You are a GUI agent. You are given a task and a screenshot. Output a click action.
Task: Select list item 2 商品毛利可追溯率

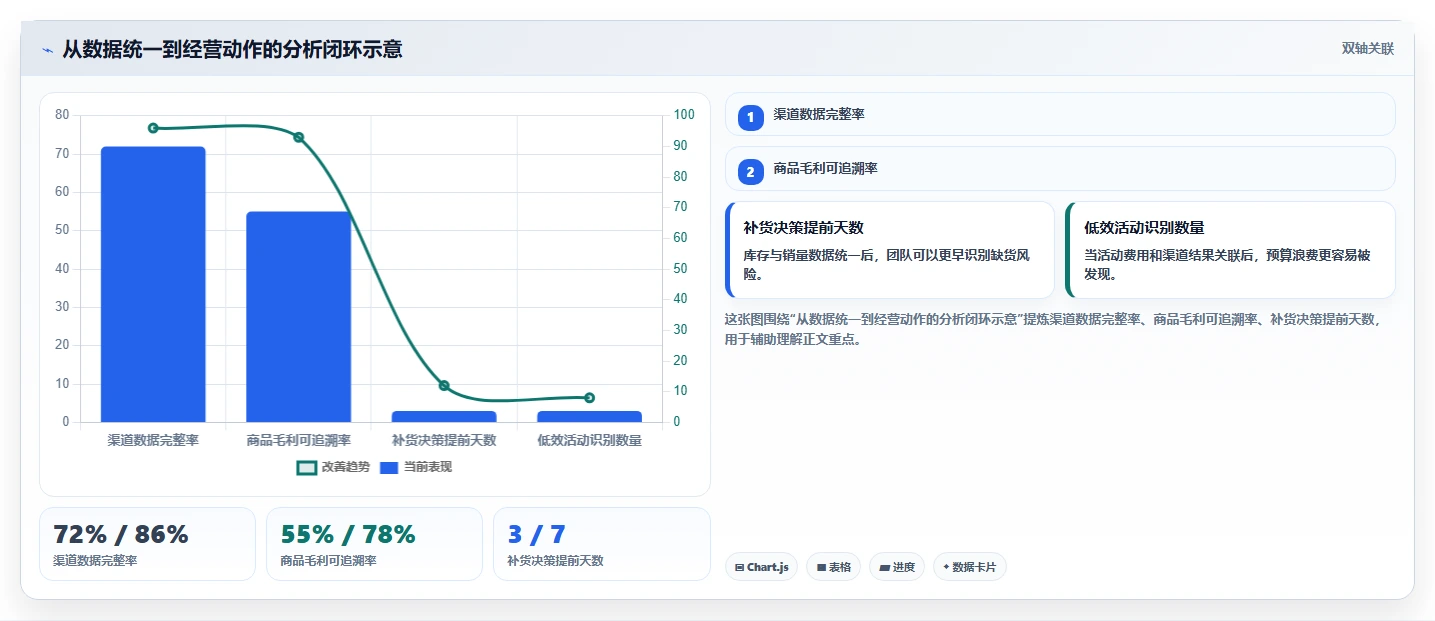pyautogui.click(x=1060, y=169)
